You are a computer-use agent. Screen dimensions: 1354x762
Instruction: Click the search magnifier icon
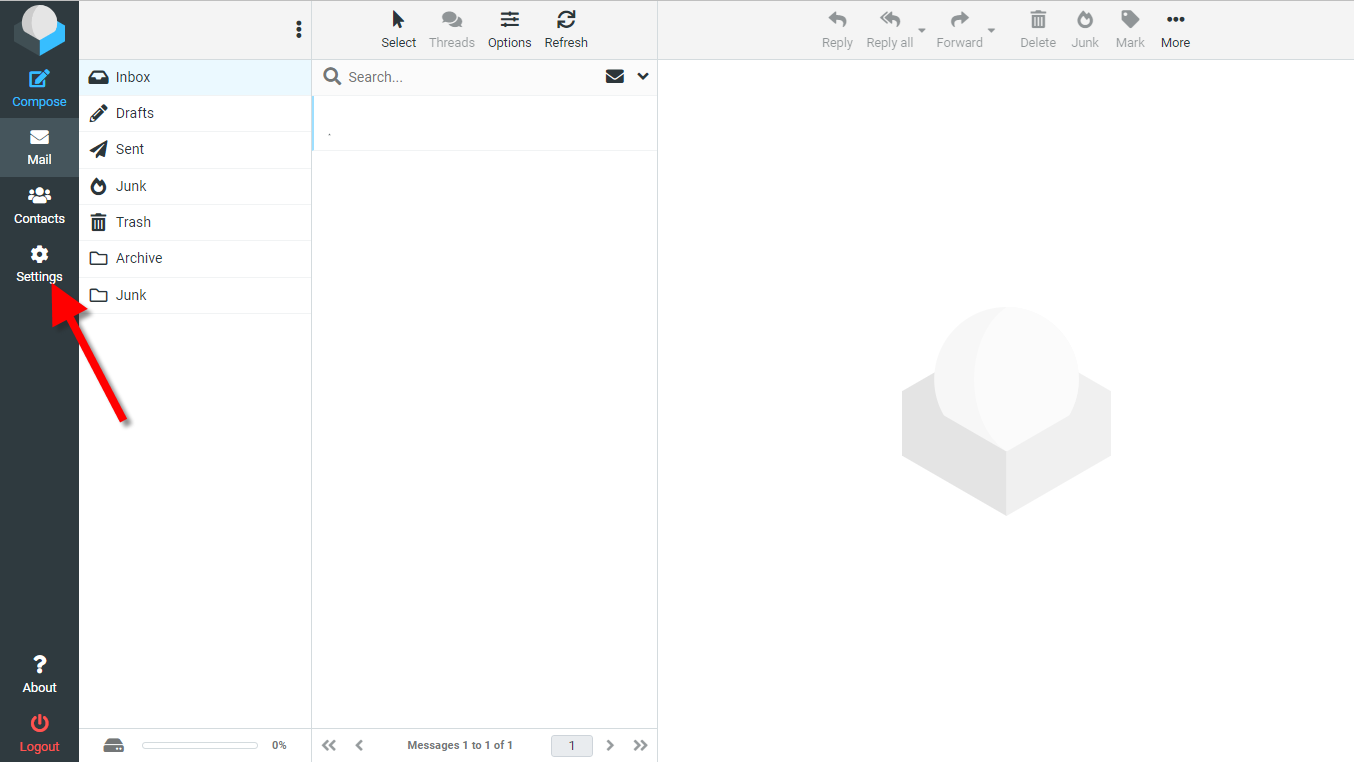point(332,77)
